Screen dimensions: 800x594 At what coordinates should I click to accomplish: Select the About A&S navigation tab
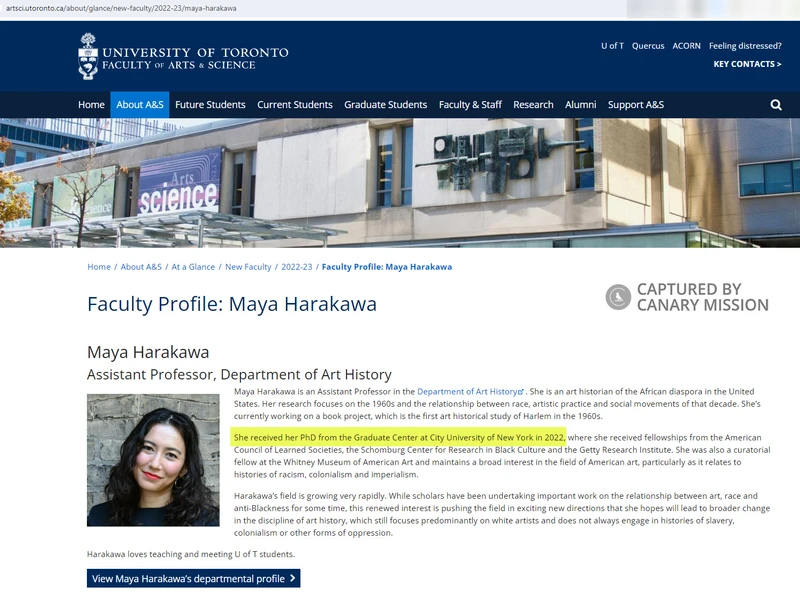coord(140,105)
